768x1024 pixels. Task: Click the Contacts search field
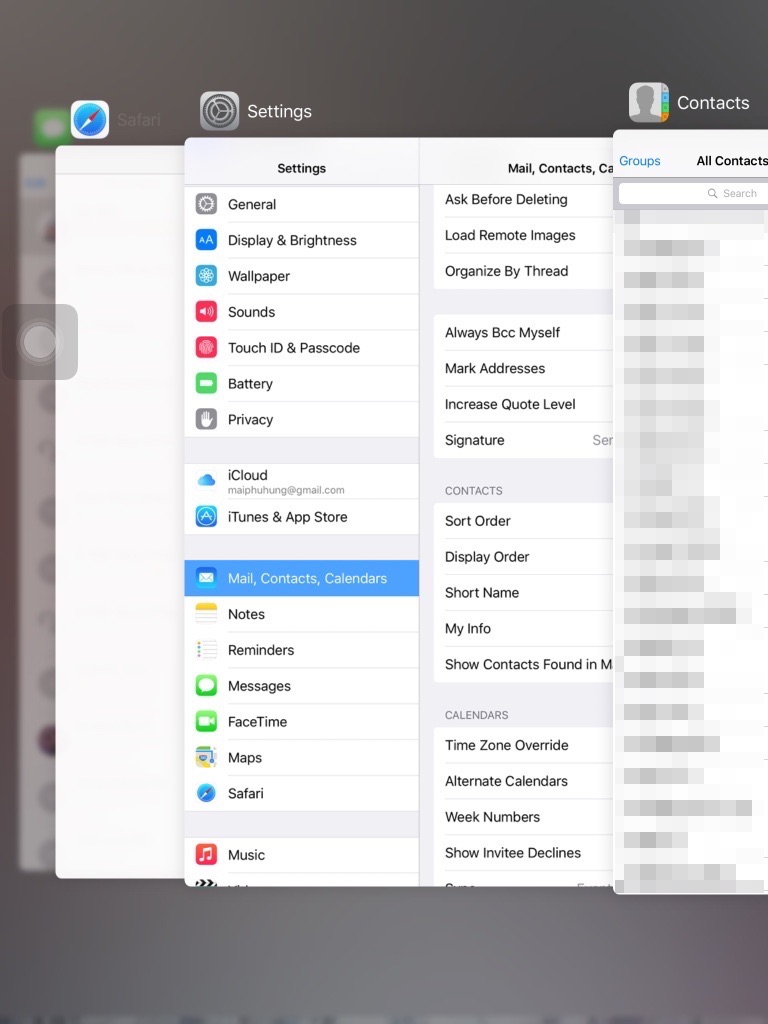coord(692,193)
